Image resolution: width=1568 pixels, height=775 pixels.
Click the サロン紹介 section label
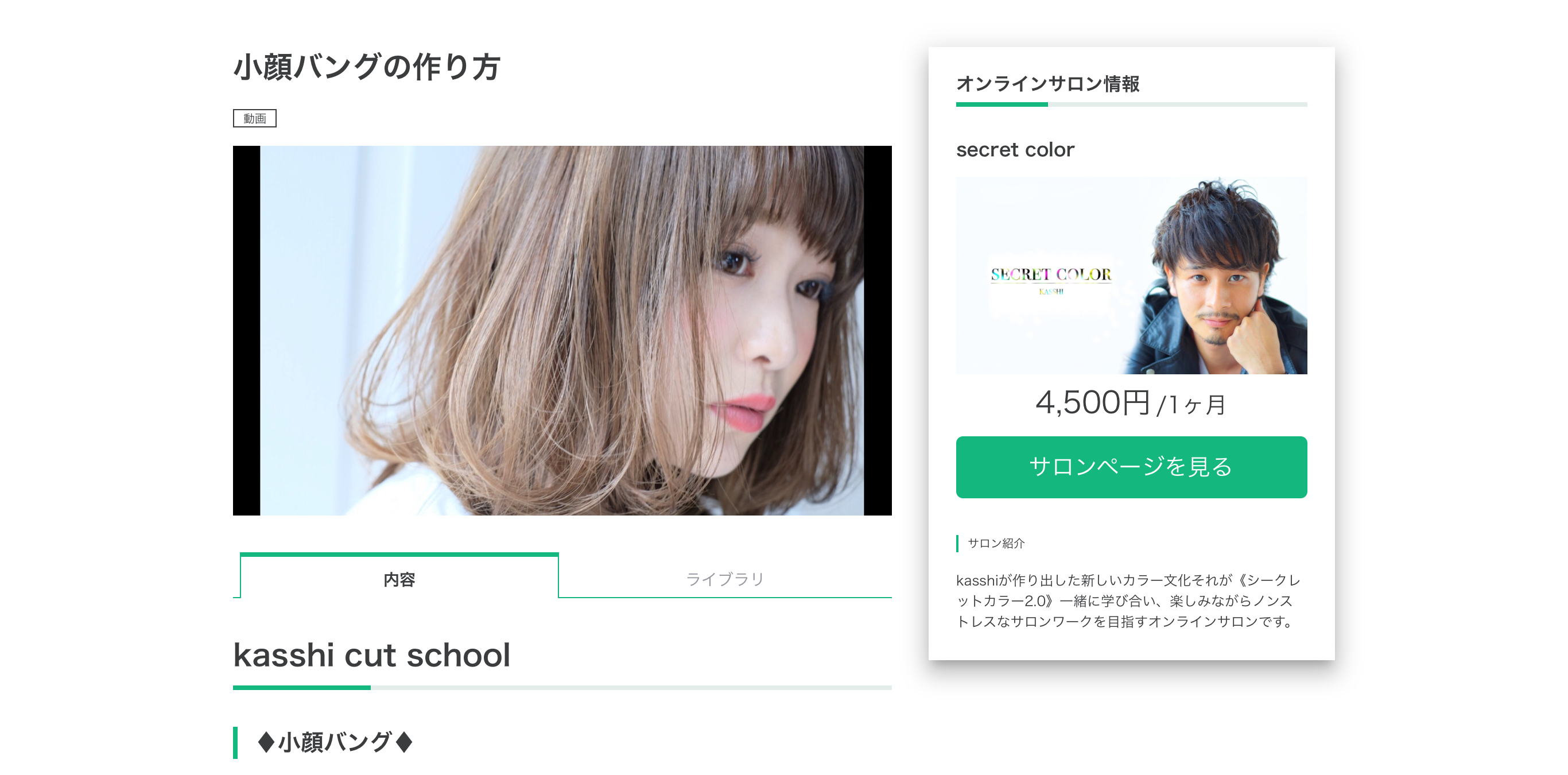[996, 543]
